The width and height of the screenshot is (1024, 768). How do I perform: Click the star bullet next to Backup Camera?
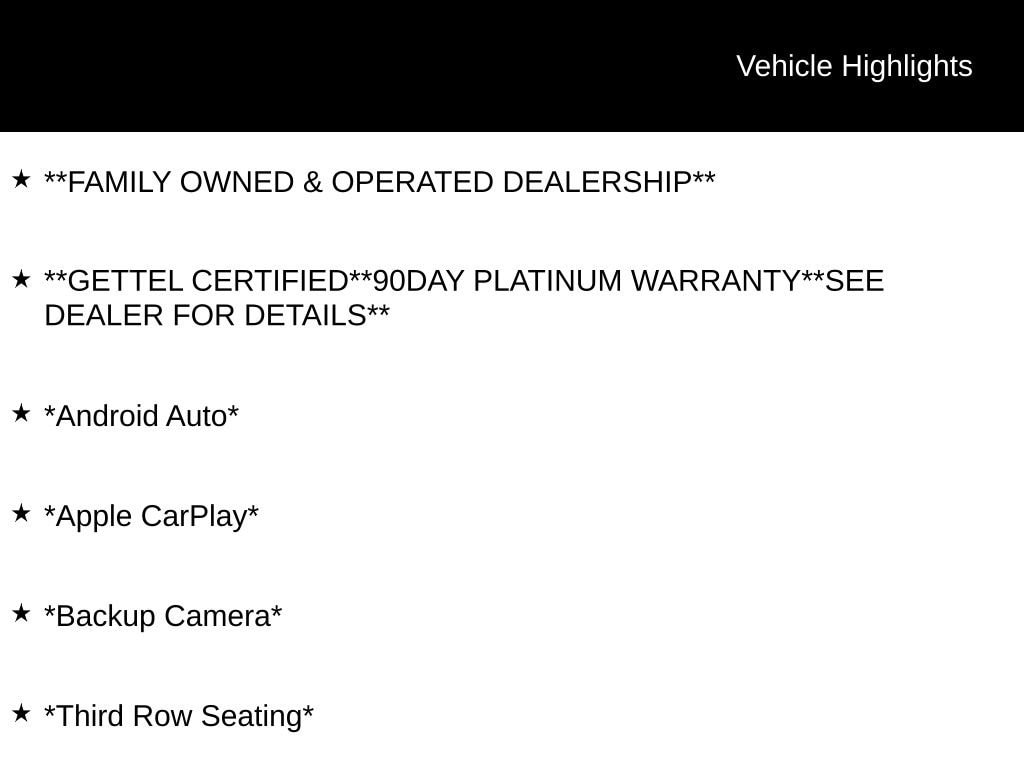[21, 613]
